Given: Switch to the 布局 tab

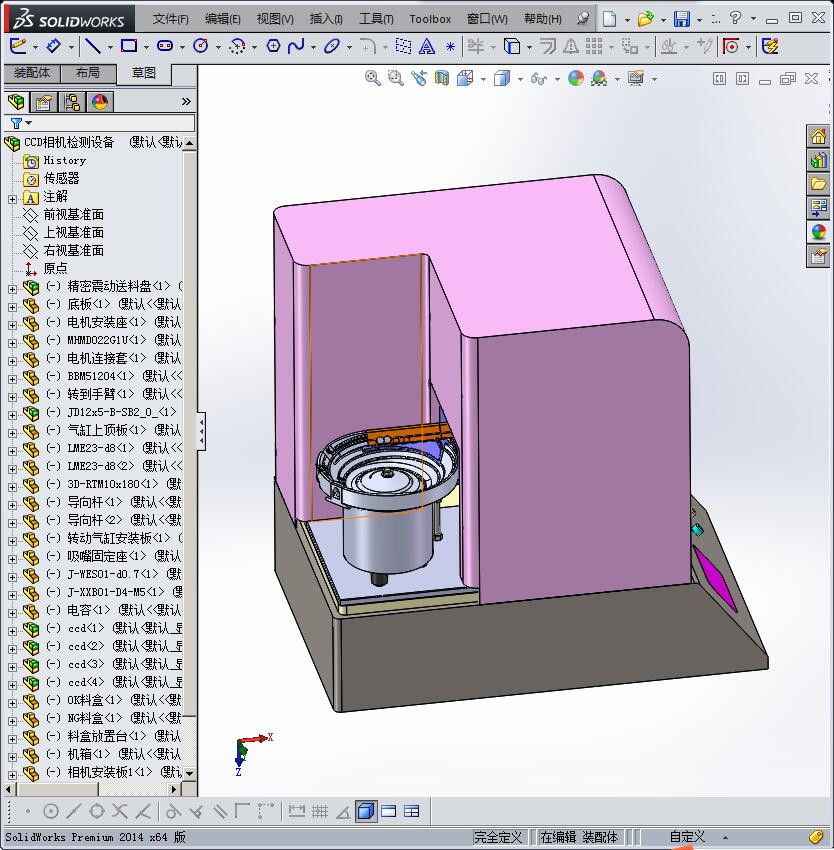Looking at the screenshot, I should 88,73.
